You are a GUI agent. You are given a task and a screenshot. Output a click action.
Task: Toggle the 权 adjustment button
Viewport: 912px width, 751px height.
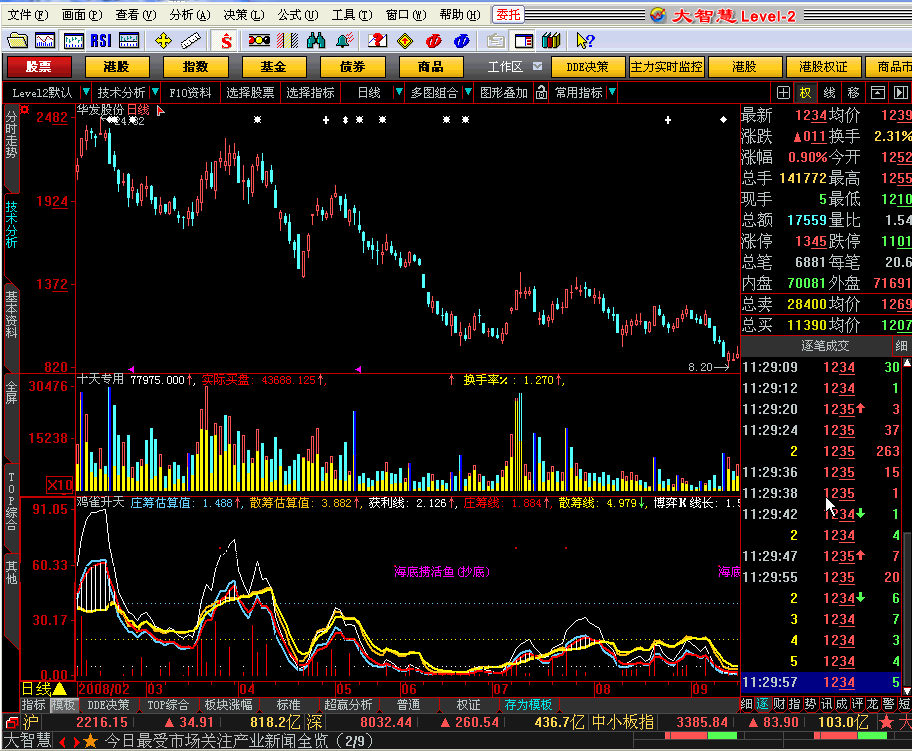point(806,92)
